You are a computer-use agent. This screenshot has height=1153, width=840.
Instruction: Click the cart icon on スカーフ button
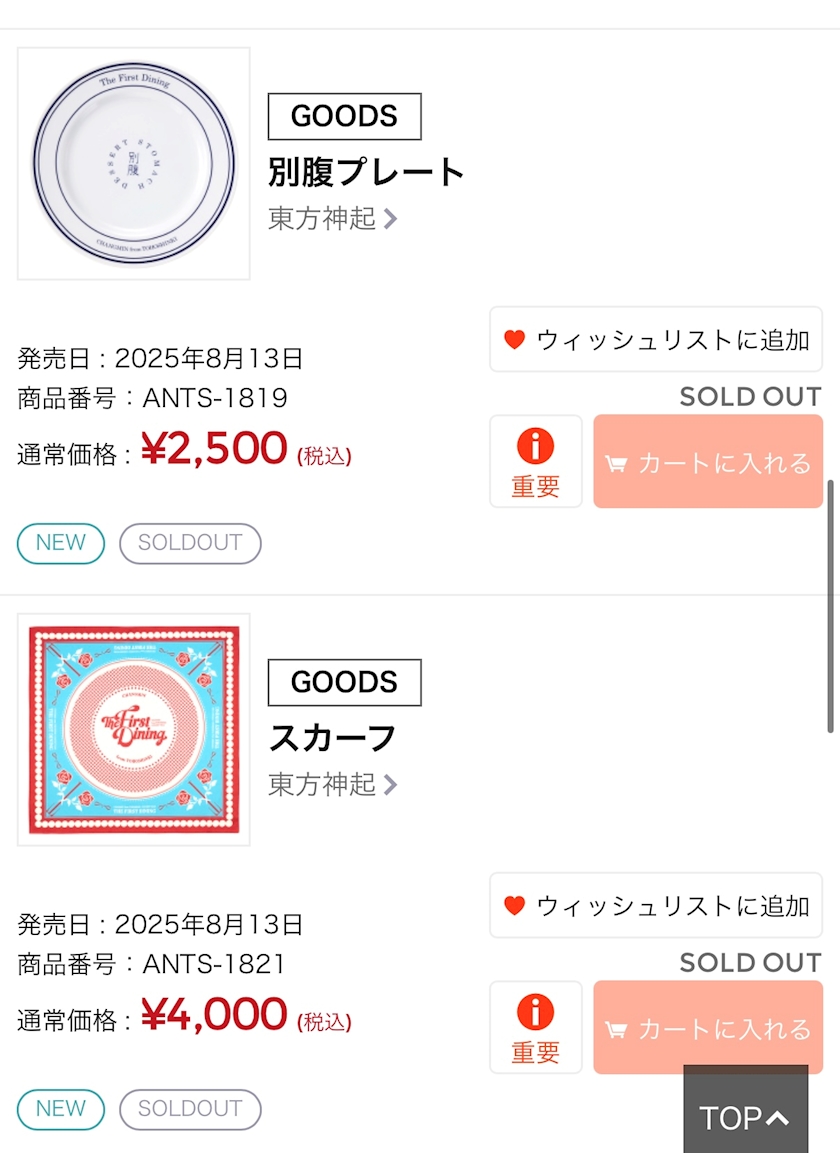pos(616,1030)
